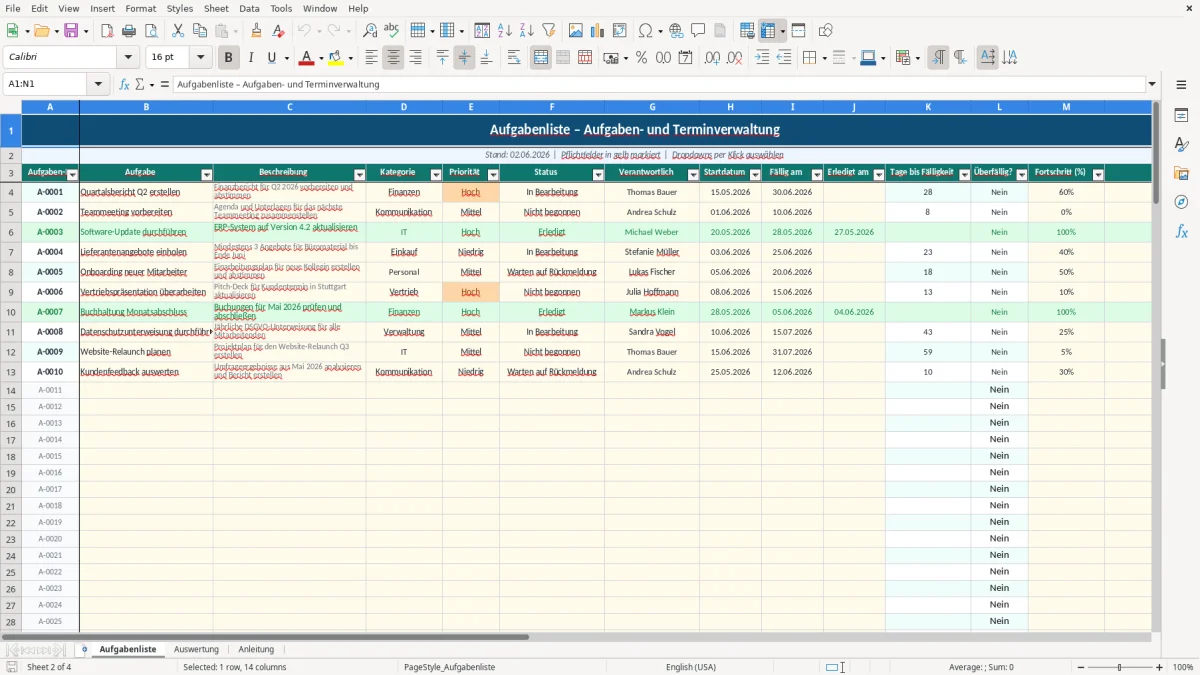1200x675 pixels.
Task: Open Find and Replace
Action: pyautogui.click(x=370, y=31)
